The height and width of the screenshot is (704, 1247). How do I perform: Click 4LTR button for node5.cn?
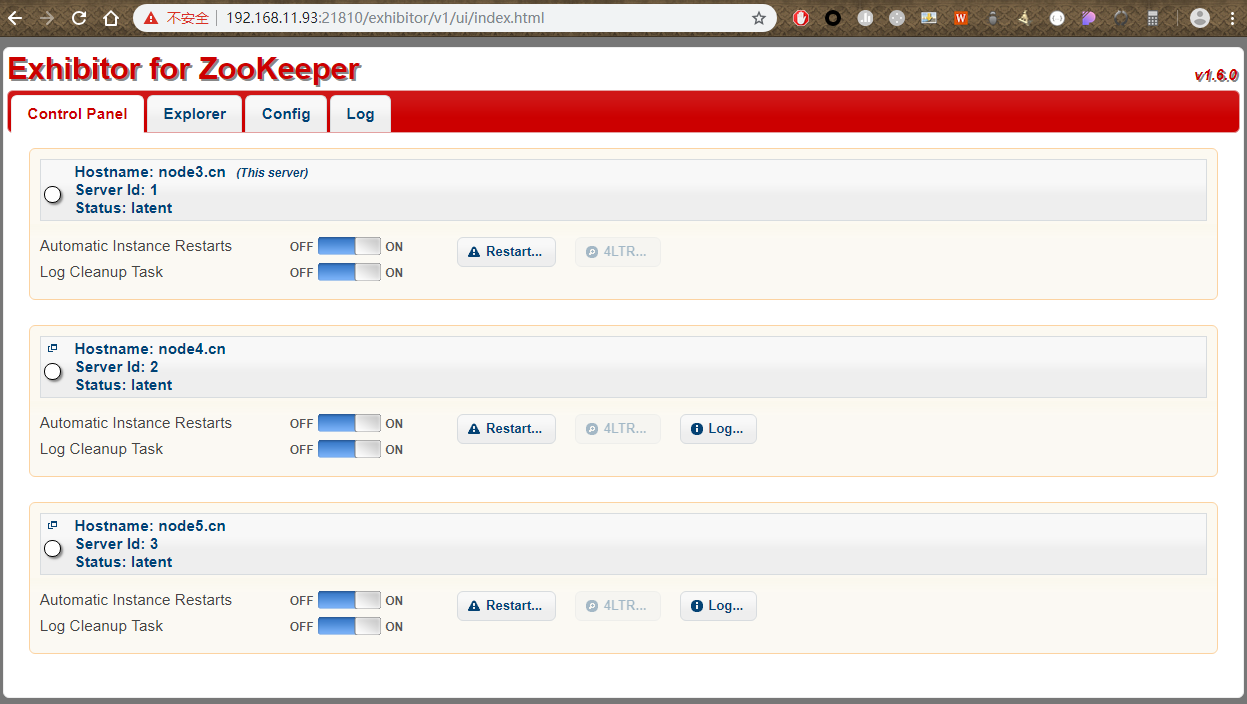617,606
